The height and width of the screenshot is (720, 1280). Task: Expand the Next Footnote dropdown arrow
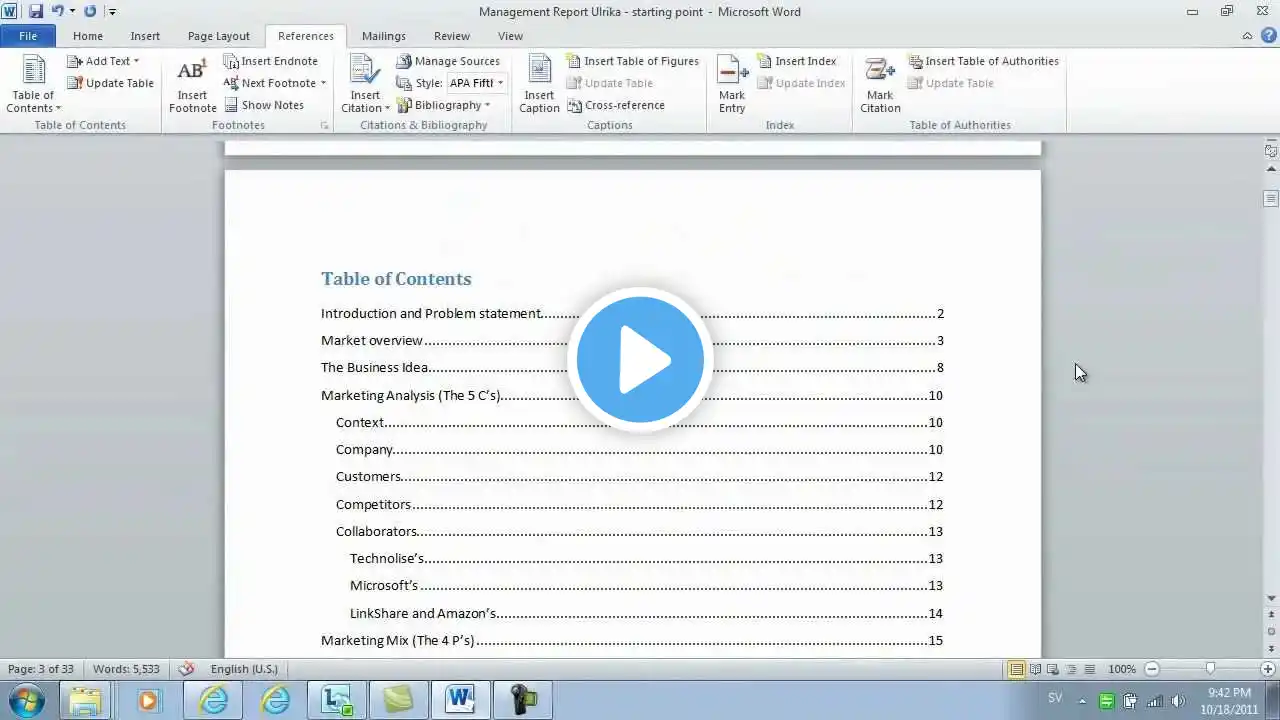[x=323, y=83]
